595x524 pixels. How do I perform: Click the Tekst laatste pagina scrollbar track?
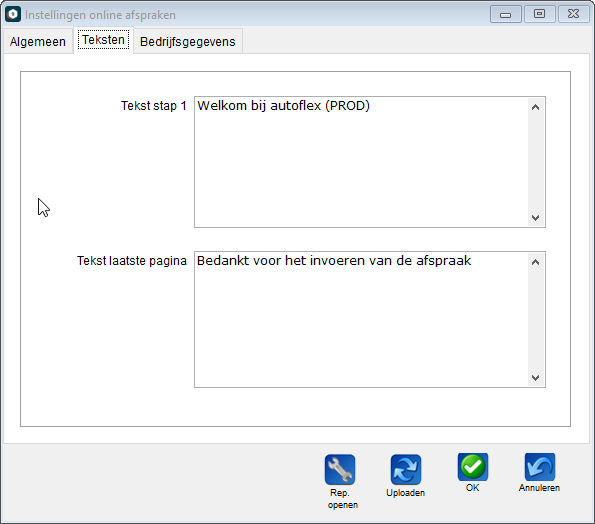[x=535, y=320]
